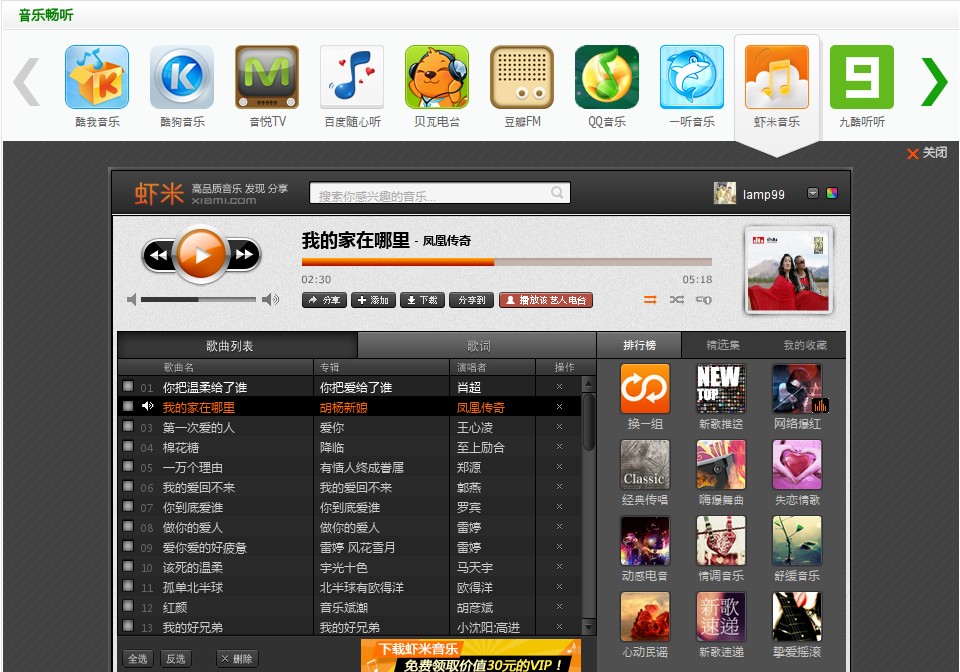Screen dimensions: 960x672
Task: Select the 虾米音乐 app icon
Action: [x=777, y=77]
